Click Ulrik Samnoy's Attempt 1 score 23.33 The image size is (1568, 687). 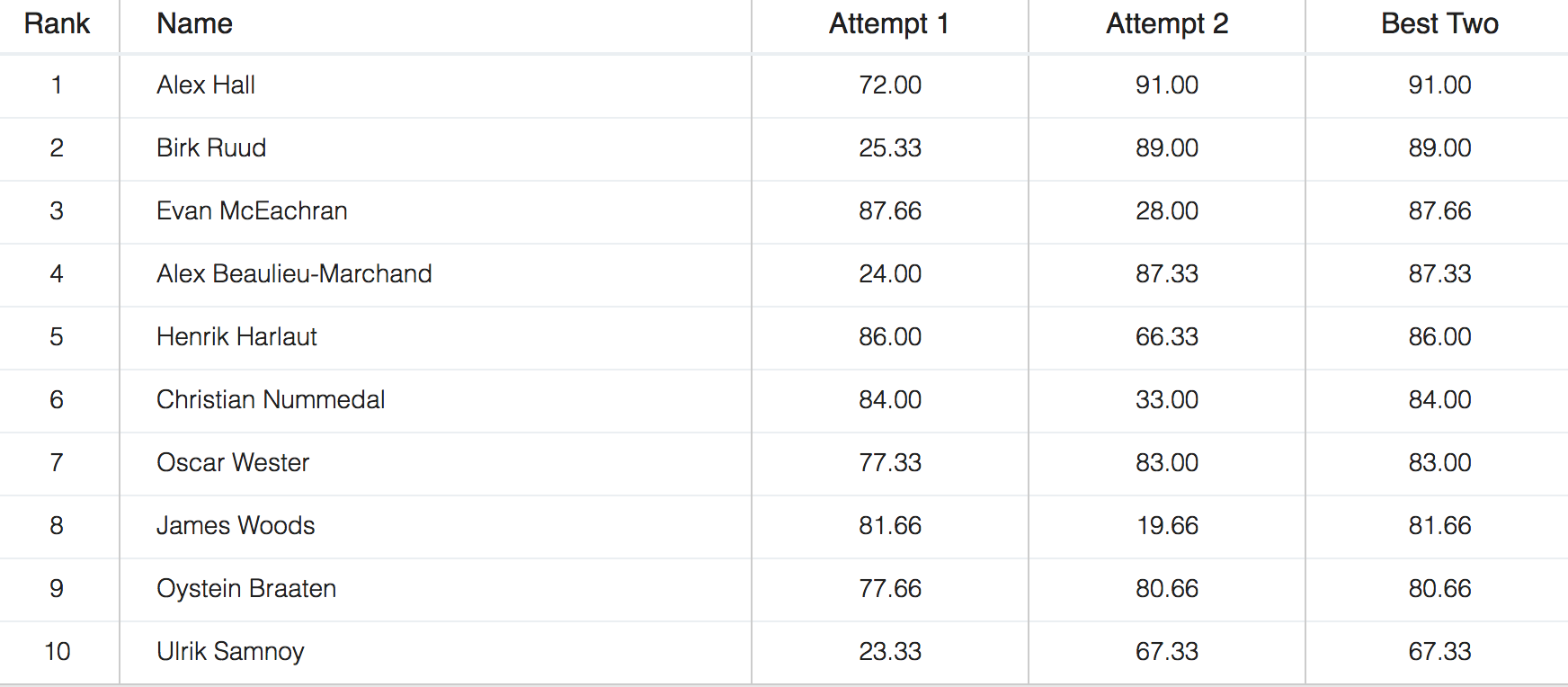tap(890, 652)
